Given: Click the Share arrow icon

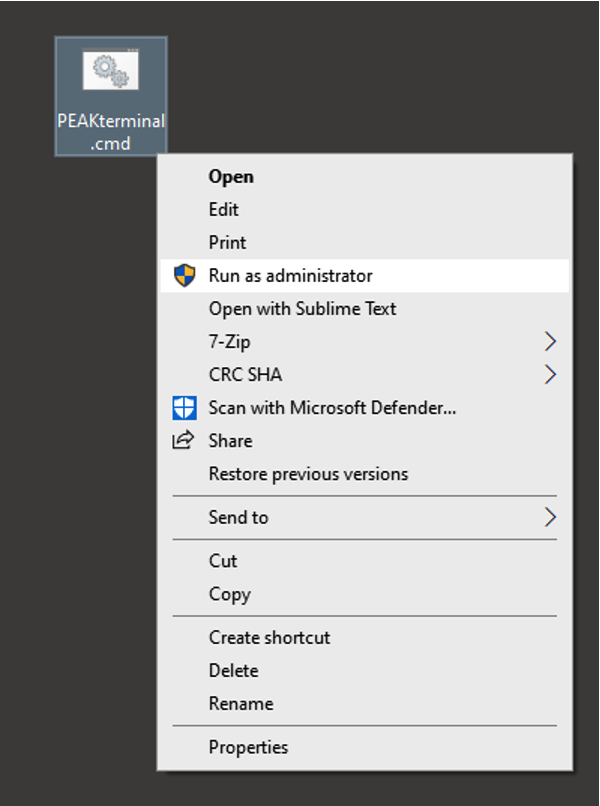Looking at the screenshot, I should point(184,441).
